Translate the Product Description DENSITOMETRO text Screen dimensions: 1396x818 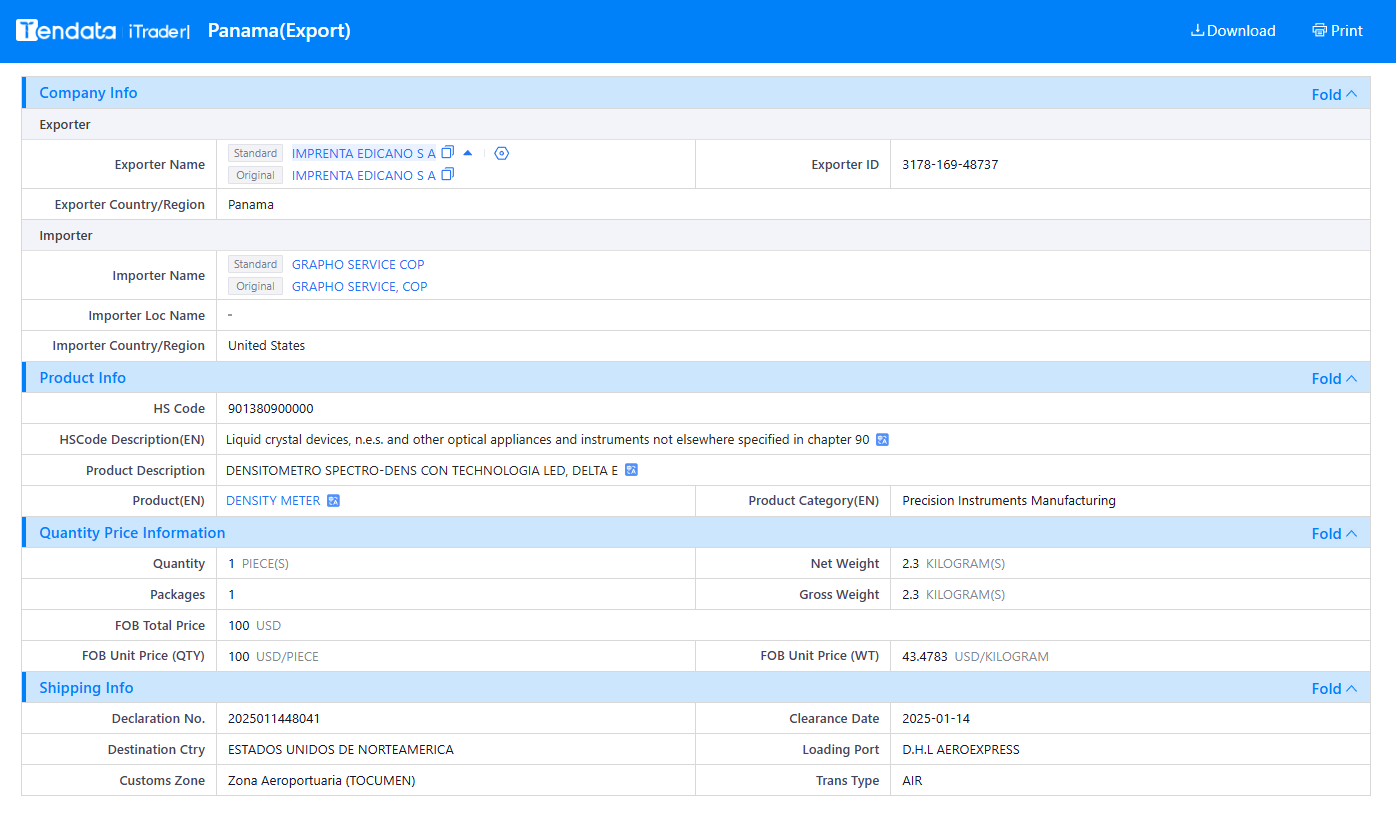pos(631,470)
